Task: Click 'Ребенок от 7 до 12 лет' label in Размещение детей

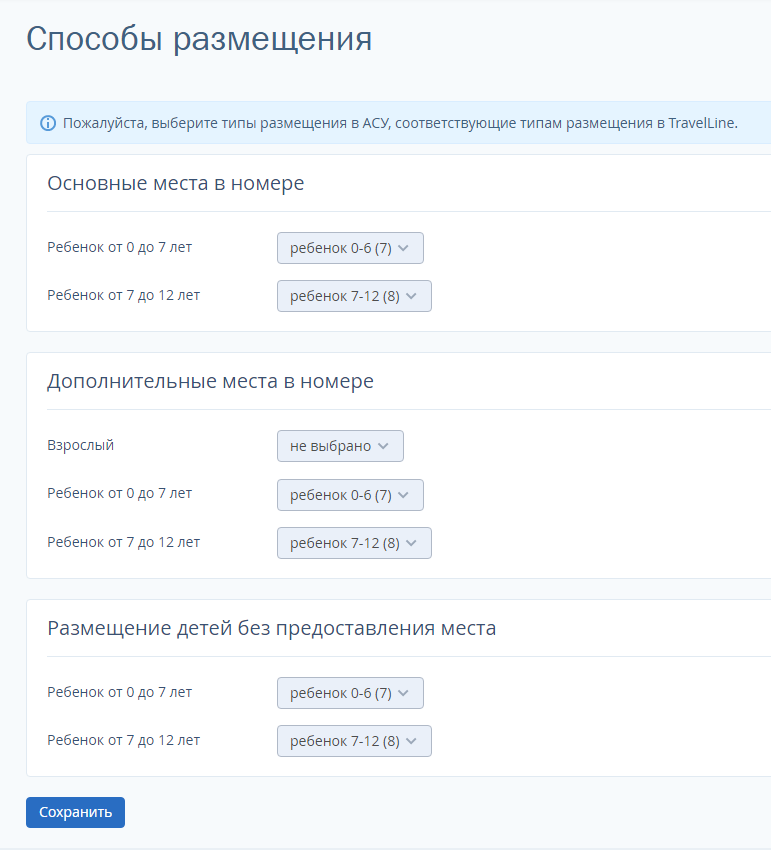Action: point(124,740)
